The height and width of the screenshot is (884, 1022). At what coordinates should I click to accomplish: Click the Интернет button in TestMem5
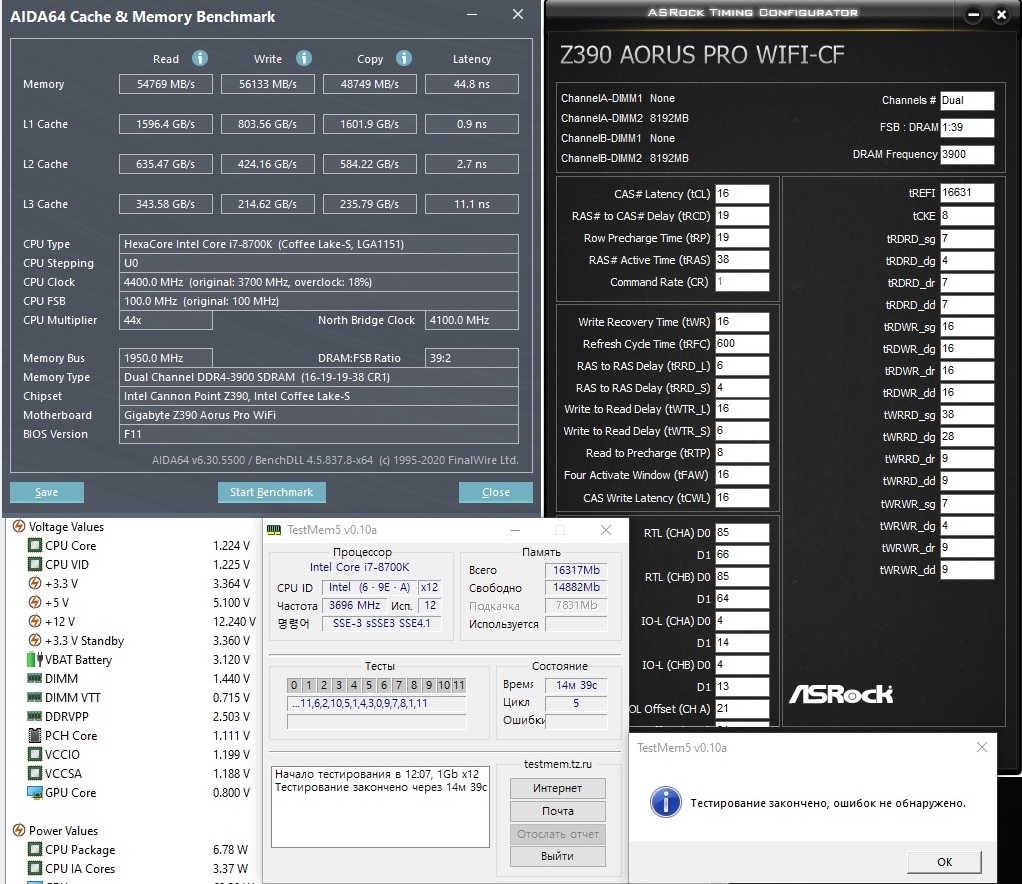(557, 788)
